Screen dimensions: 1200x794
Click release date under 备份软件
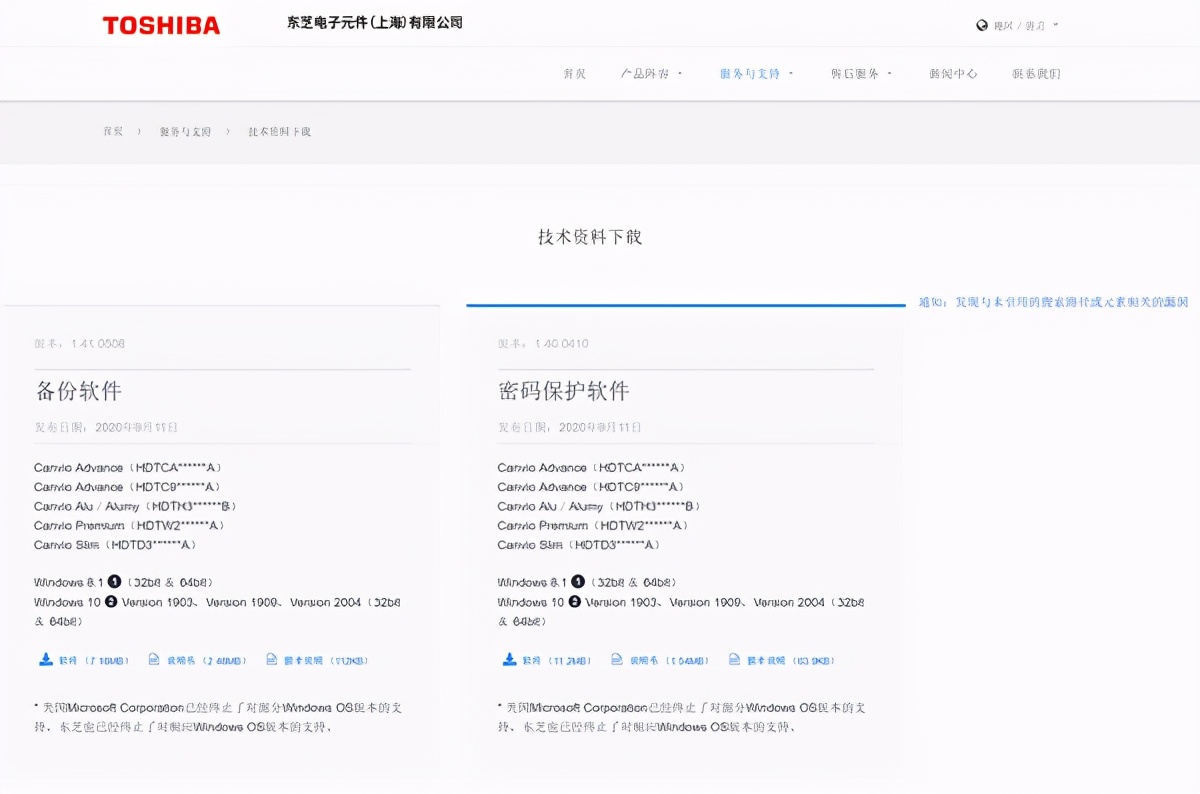pyautogui.click(x=106, y=427)
